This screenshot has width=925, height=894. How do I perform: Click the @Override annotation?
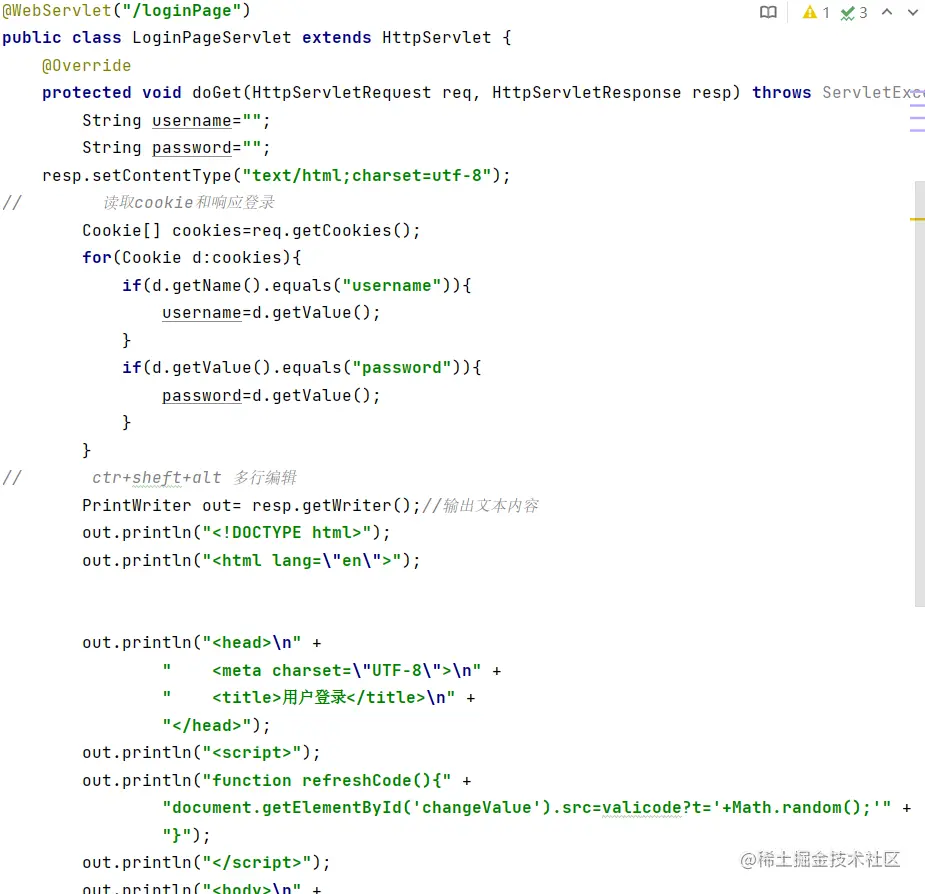point(86,66)
